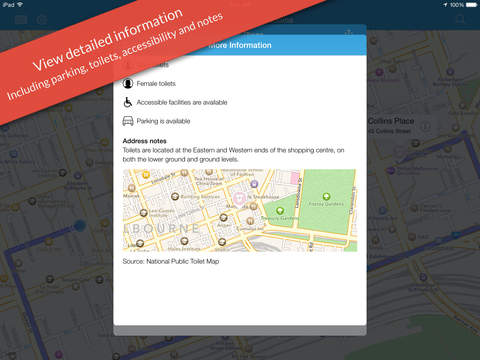Tap the share icon above the popup
The image size is (480, 360).
pos(348,33)
